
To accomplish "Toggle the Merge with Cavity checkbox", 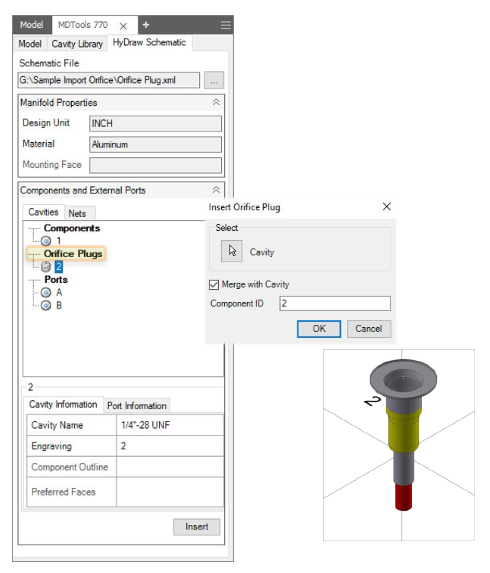I will pyautogui.click(x=214, y=285).
